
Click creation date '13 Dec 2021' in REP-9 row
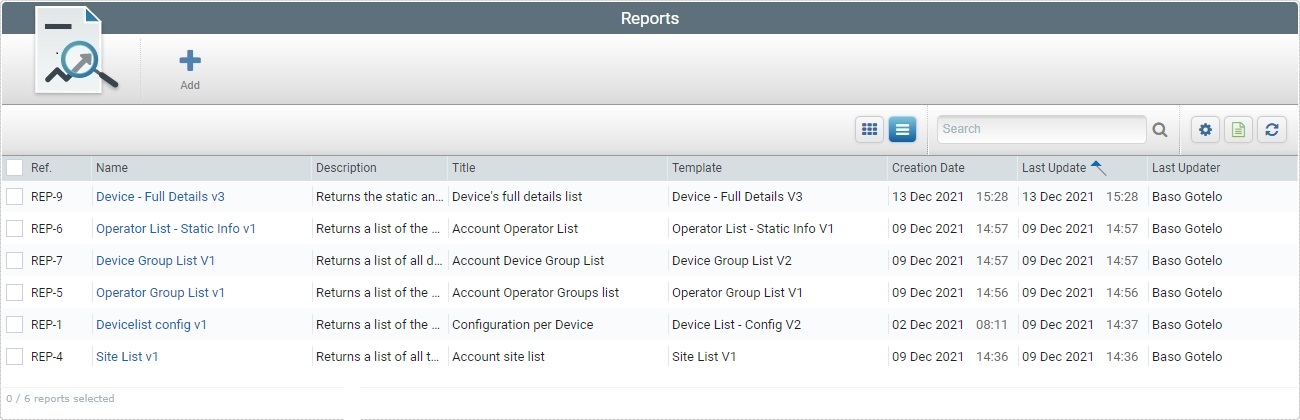pyautogui.click(x=928, y=197)
